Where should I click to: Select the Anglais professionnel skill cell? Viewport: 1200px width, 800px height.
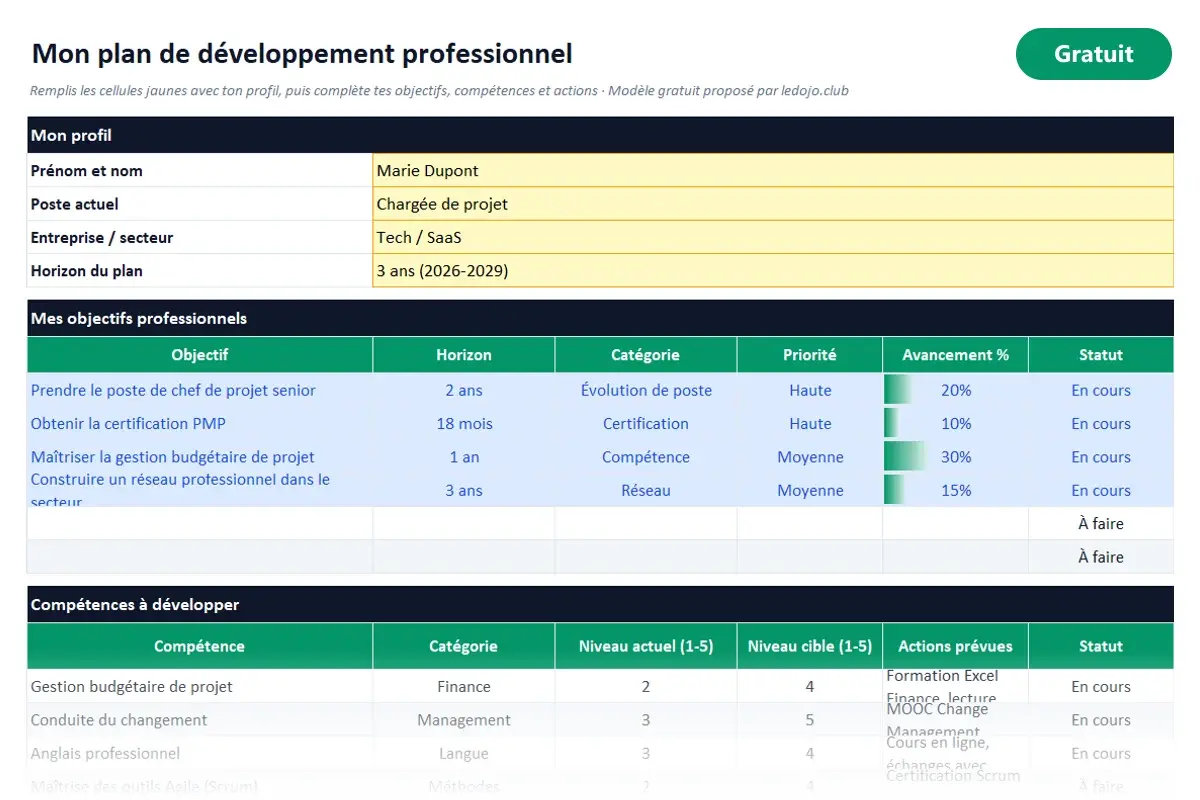coord(200,753)
